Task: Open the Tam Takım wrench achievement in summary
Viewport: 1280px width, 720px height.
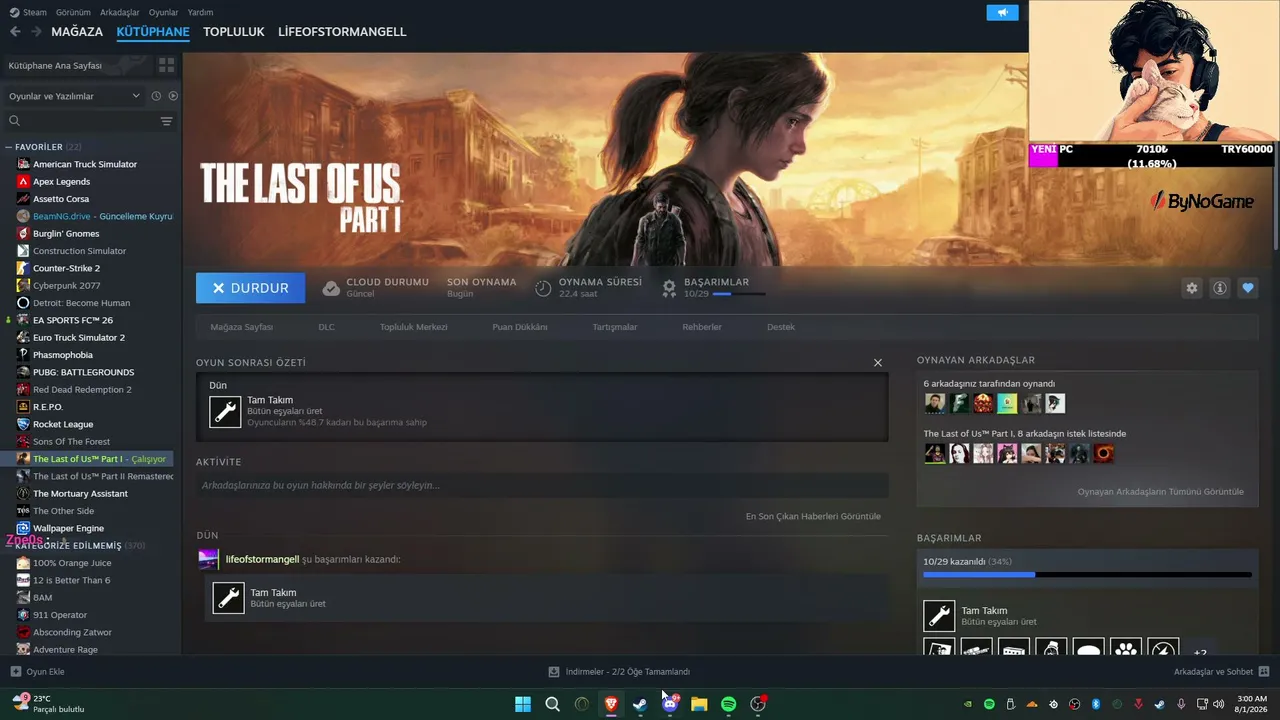Action: pyautogui.click(x=225, y=411)
